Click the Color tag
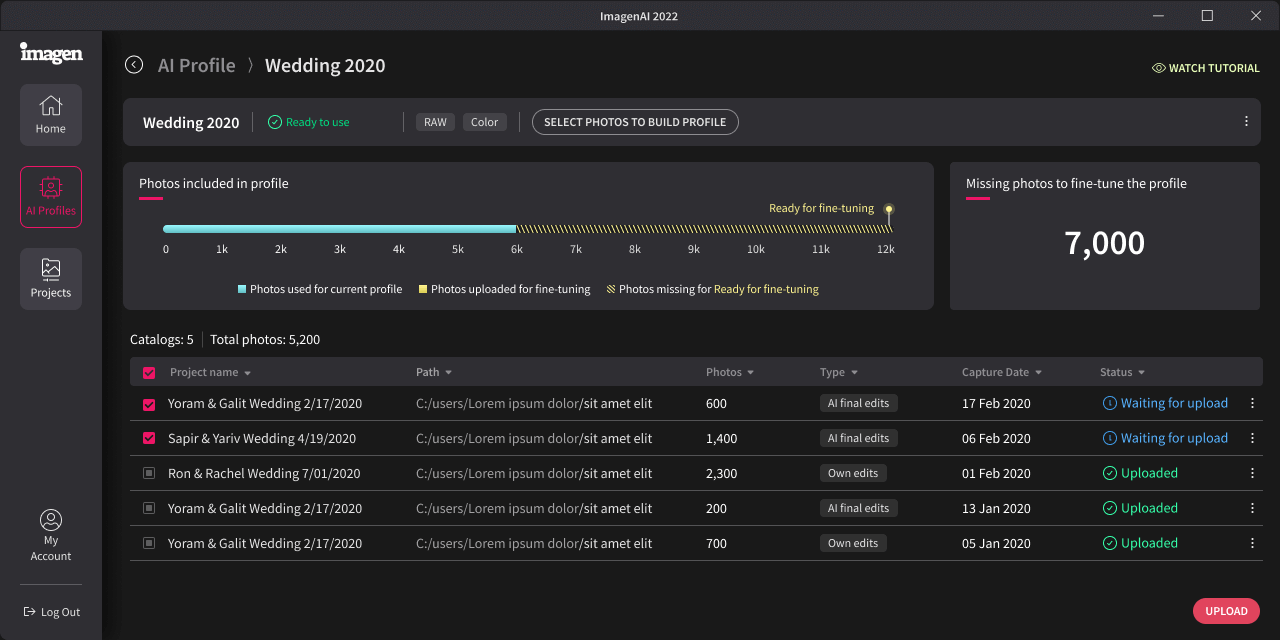 click(x=485, y=122)
